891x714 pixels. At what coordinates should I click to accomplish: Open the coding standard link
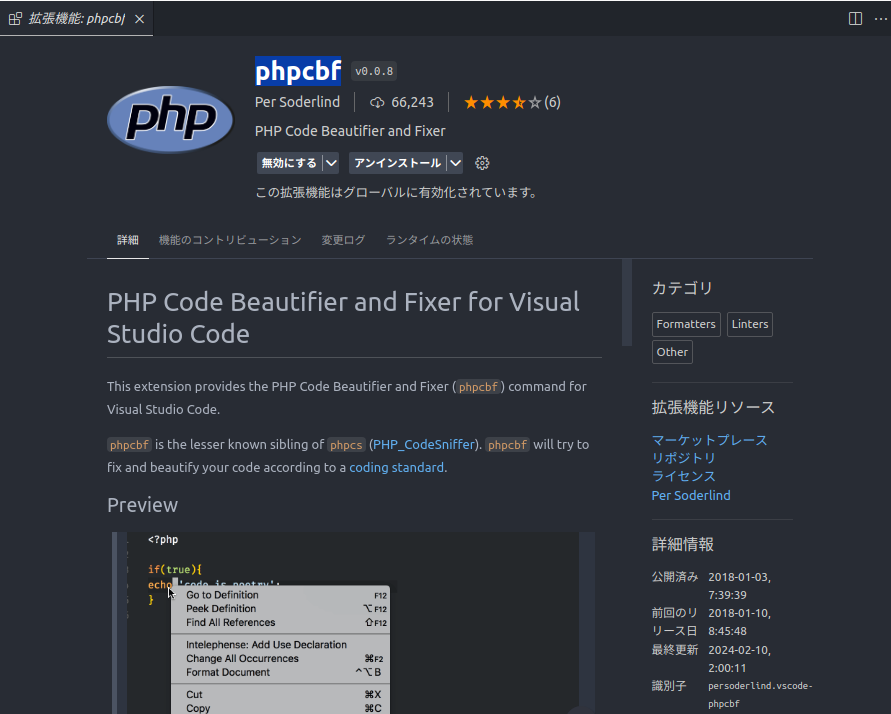coord(396,467)
